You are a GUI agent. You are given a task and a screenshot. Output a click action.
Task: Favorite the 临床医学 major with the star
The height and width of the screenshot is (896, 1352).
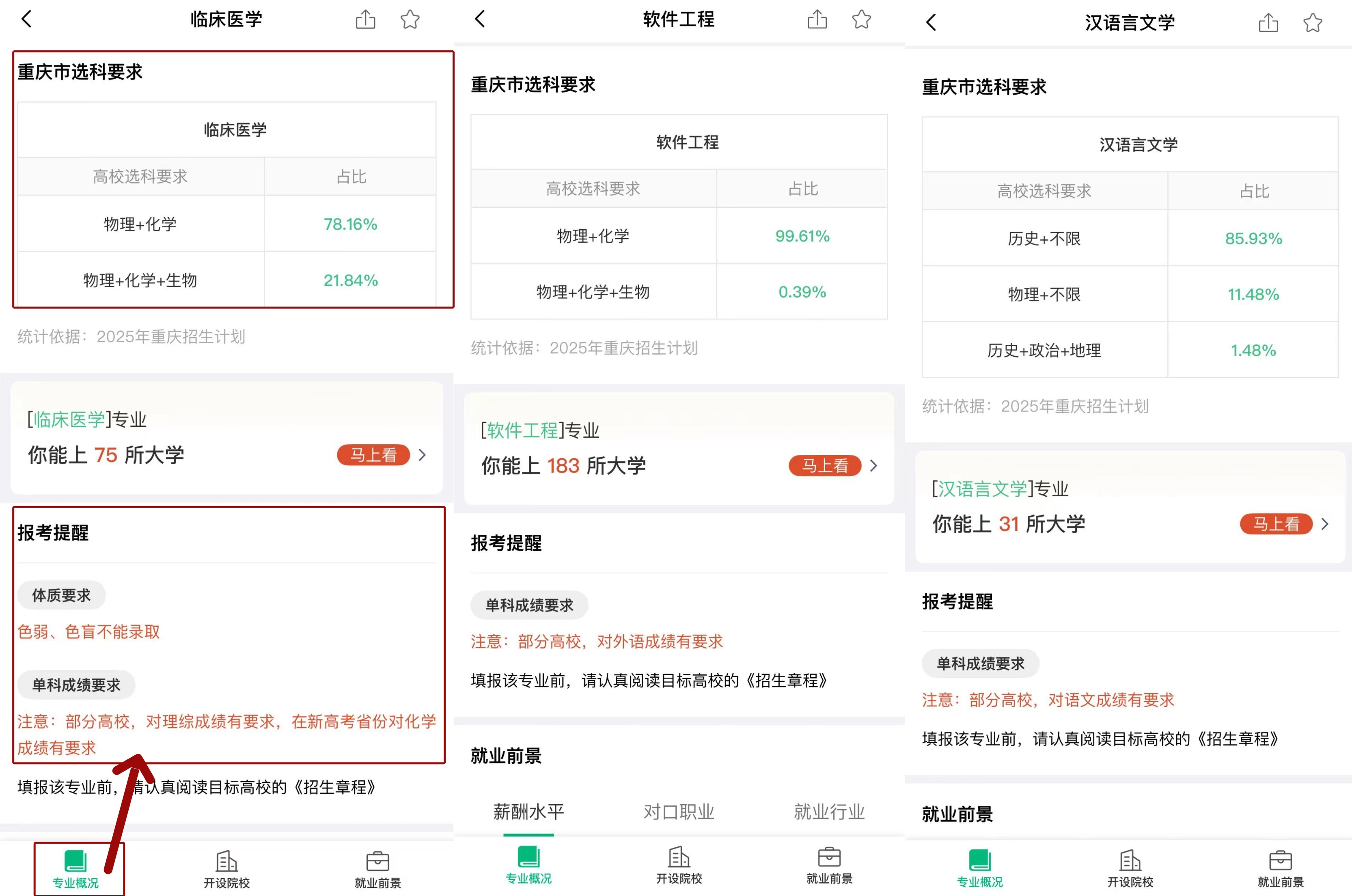click(x=410, y=19)
